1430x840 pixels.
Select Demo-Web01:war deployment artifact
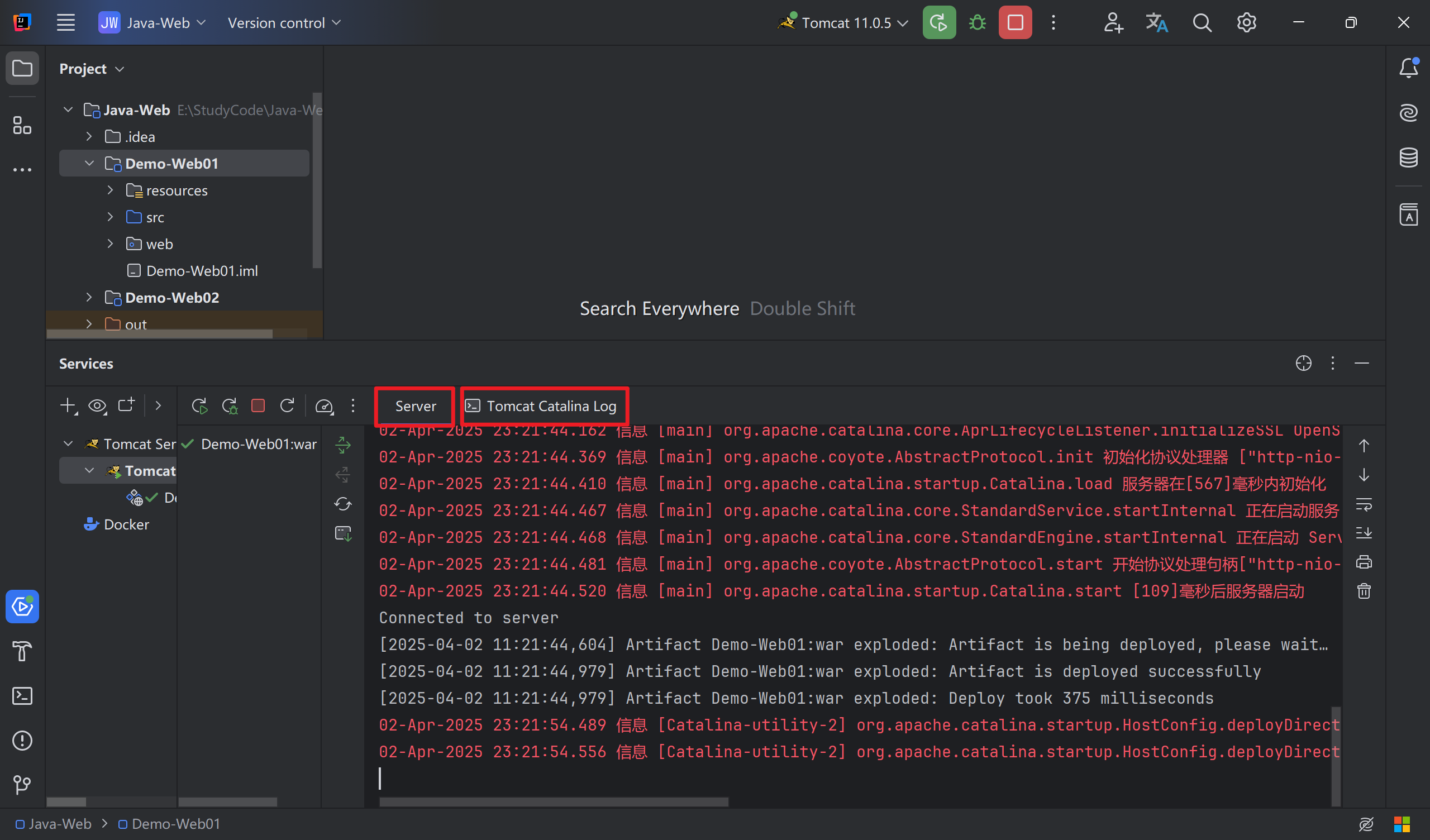tap(250, 444)
